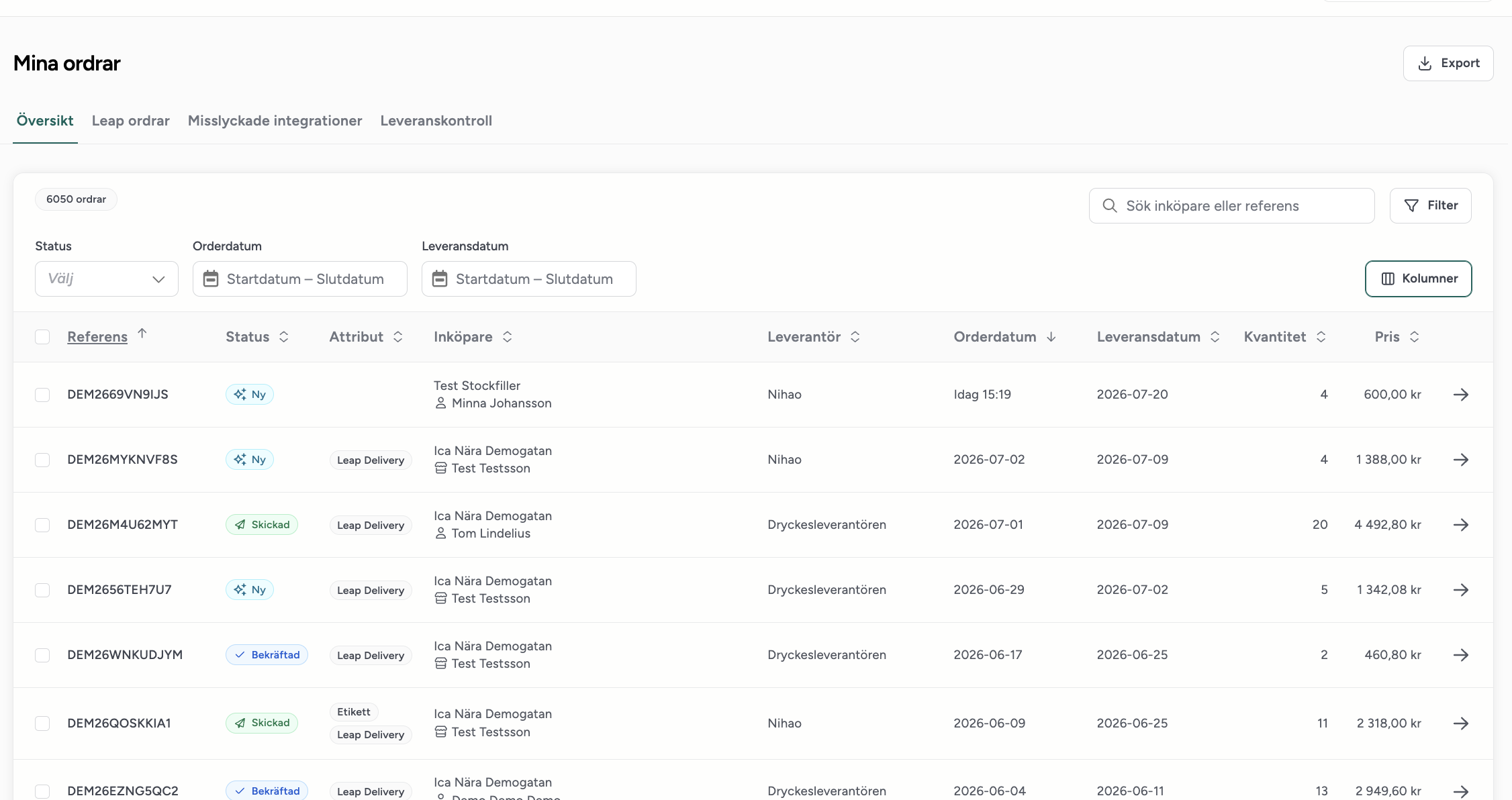Viewport: 1512px width, 800px height.
Task: Open order DEM2656TEH7U7 via its arrow icon
Action: [1461, 590]
